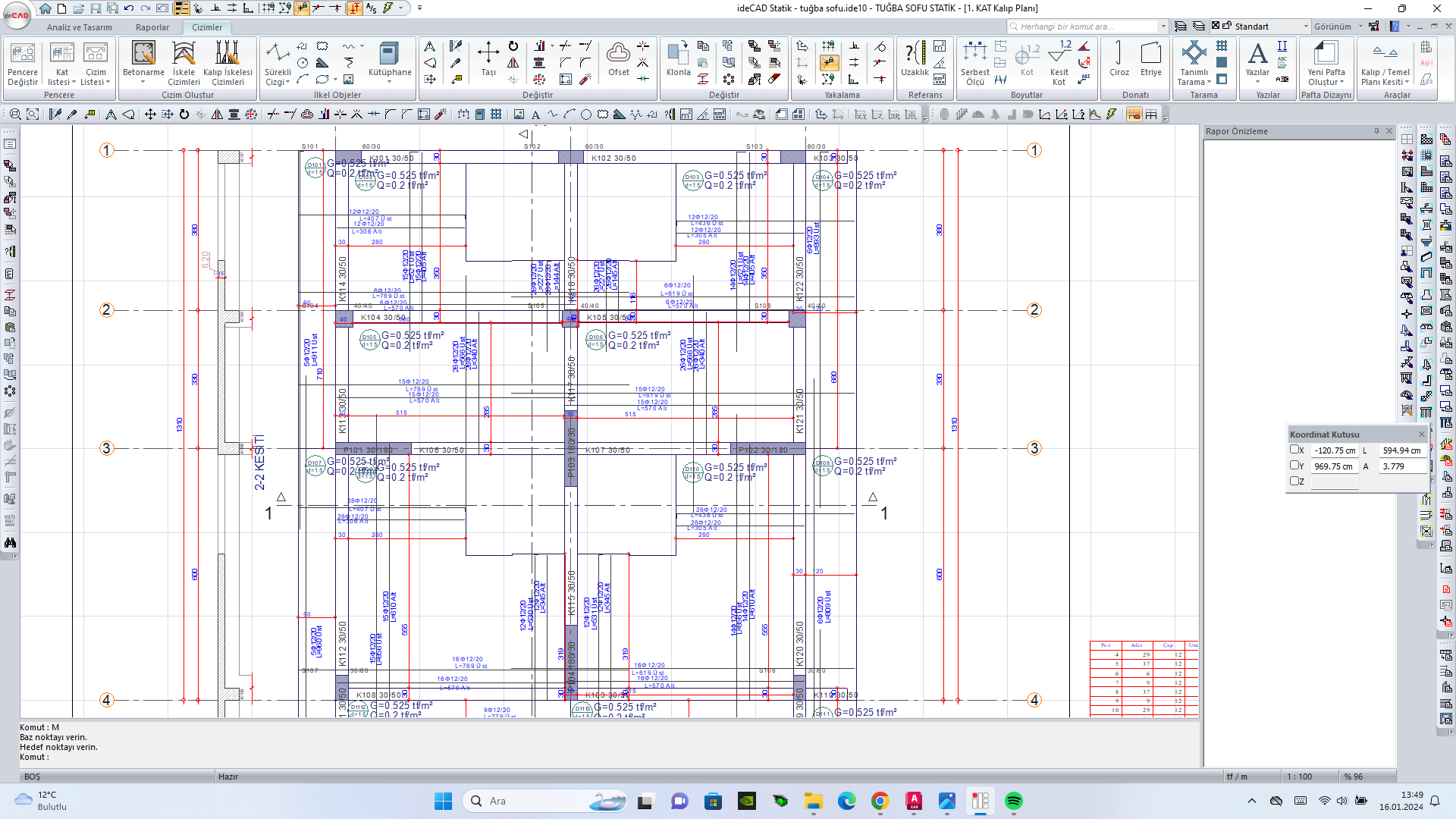Select the Sürekli Çizgi tool
Viewport: 1456px width, 819px height.
pyautogui.click(x=278, y=64)
